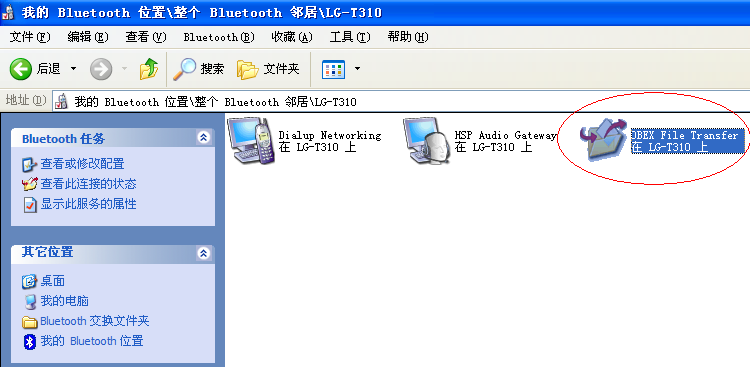Collapse the Bluetooth 任务 panel
The height and width of the screenshot is (367, 750).
[x=204, y=138]
